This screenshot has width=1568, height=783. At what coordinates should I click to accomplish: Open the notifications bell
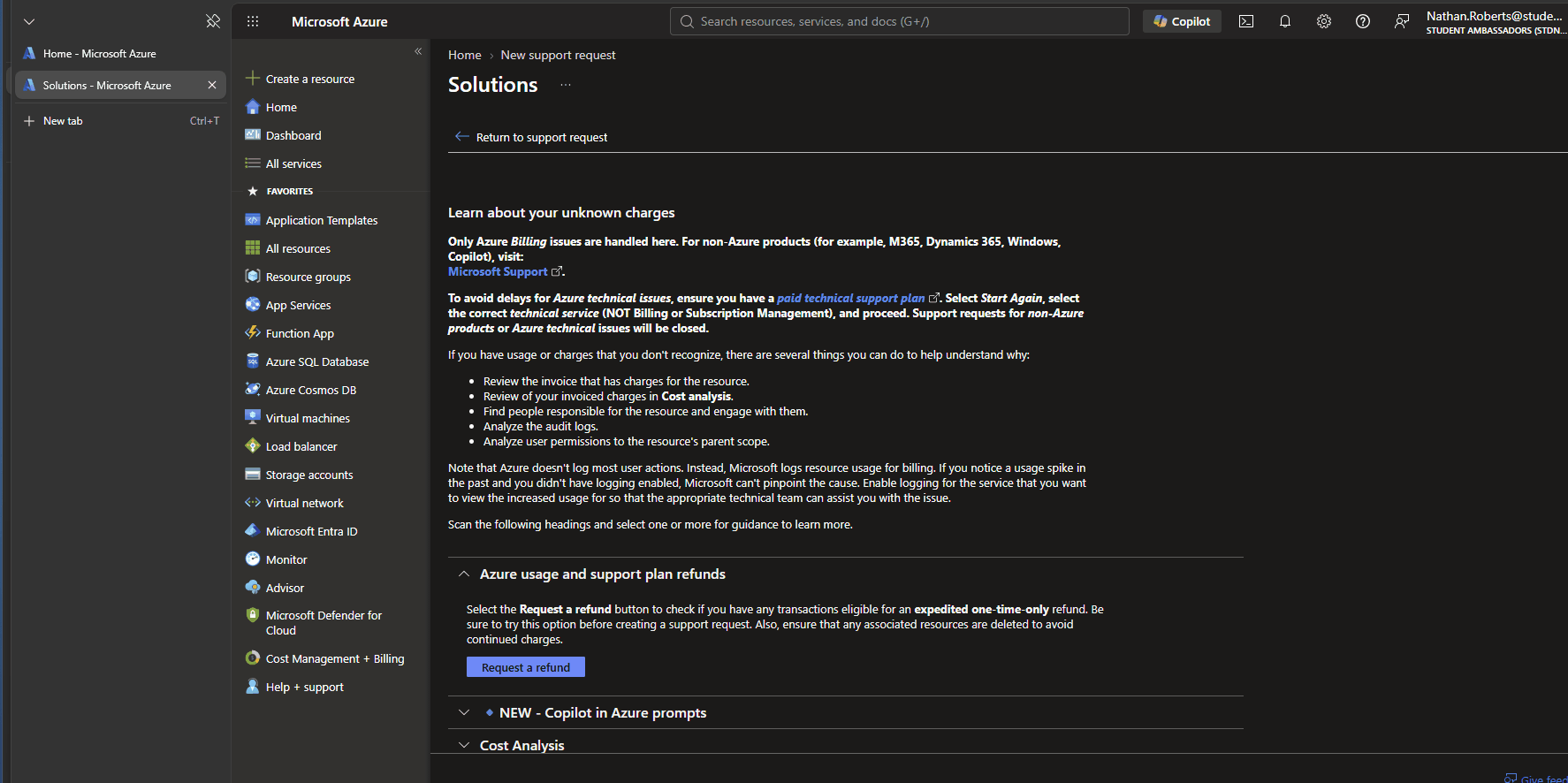[1285, 21]
